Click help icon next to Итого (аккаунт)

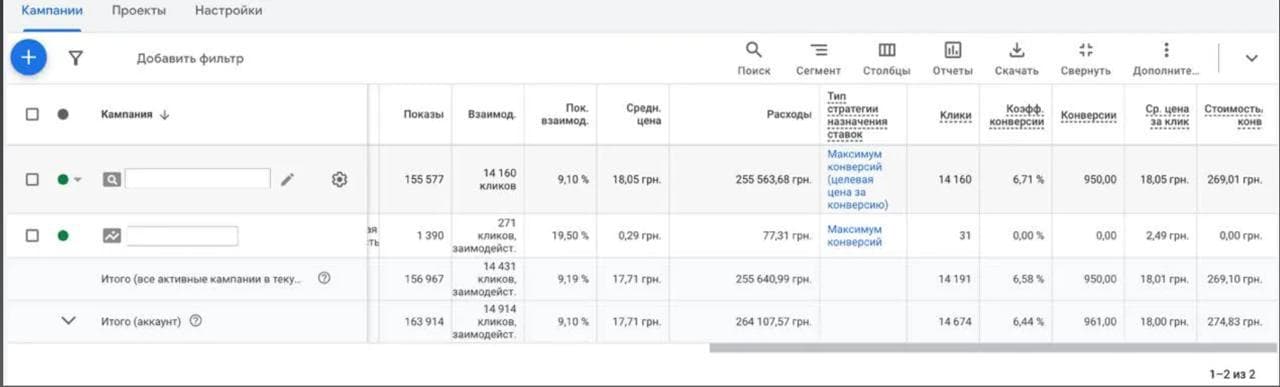(x=196, y=321)
